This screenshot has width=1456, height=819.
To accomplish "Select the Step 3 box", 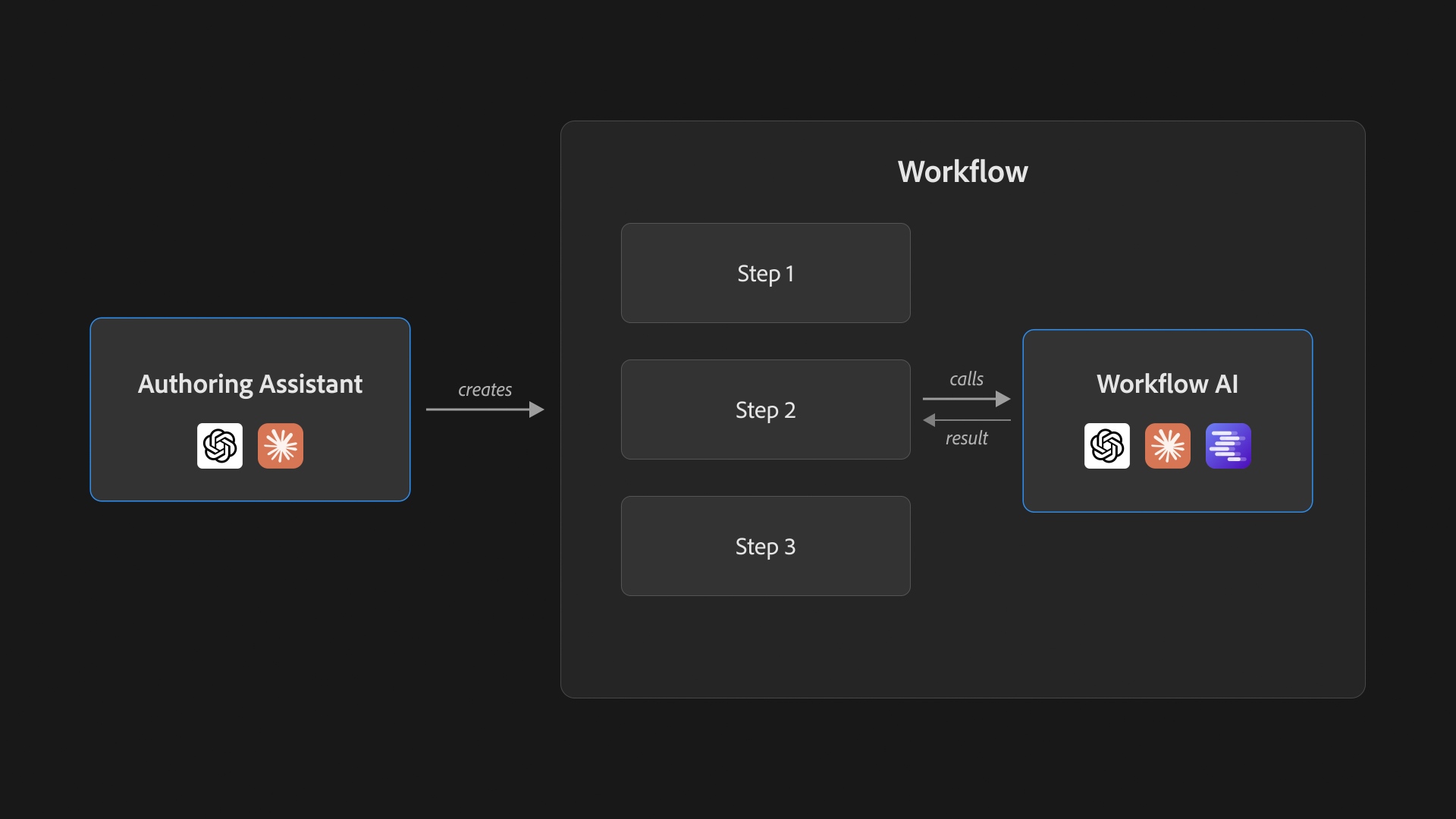I will click(766, 546).
